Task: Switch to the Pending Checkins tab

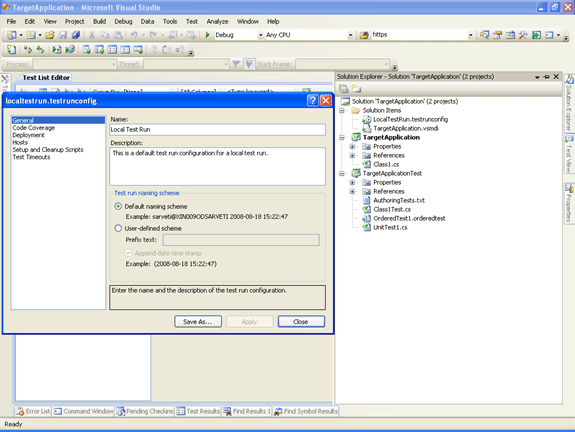Action: tap(145, 411)
